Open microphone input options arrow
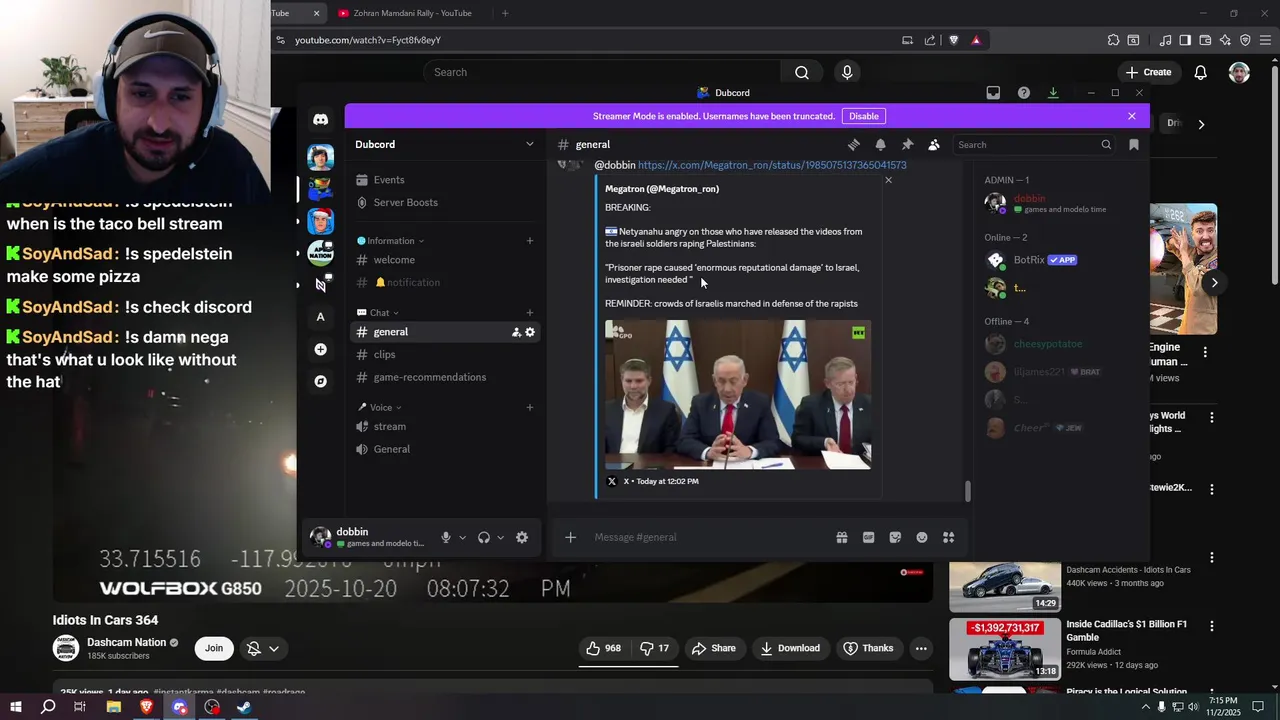 462,537
